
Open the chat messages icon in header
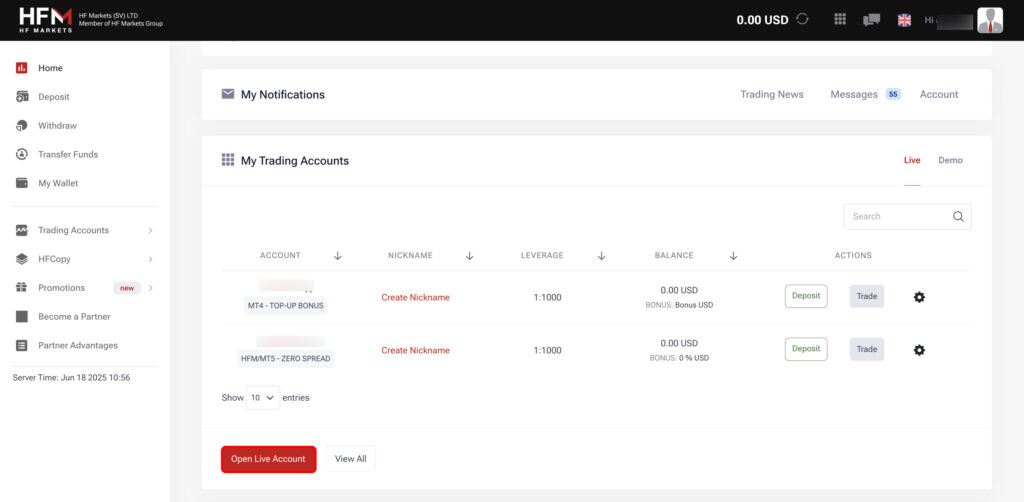pyautogui.click(x=871, y=20)
